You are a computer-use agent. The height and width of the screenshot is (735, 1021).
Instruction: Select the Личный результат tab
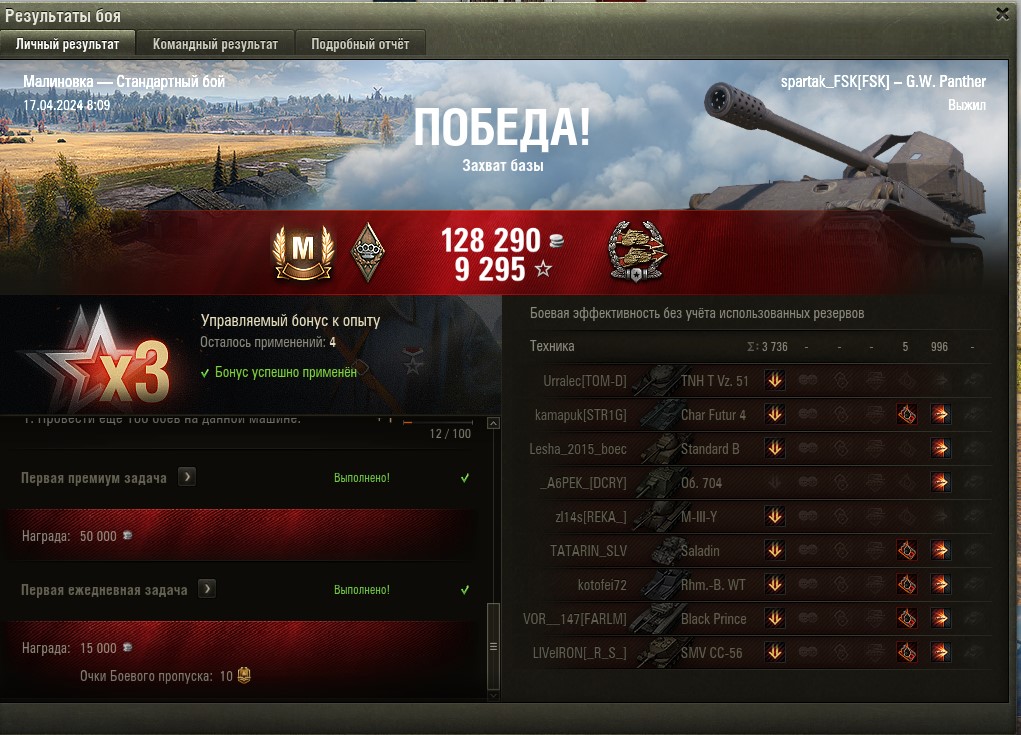68,44
